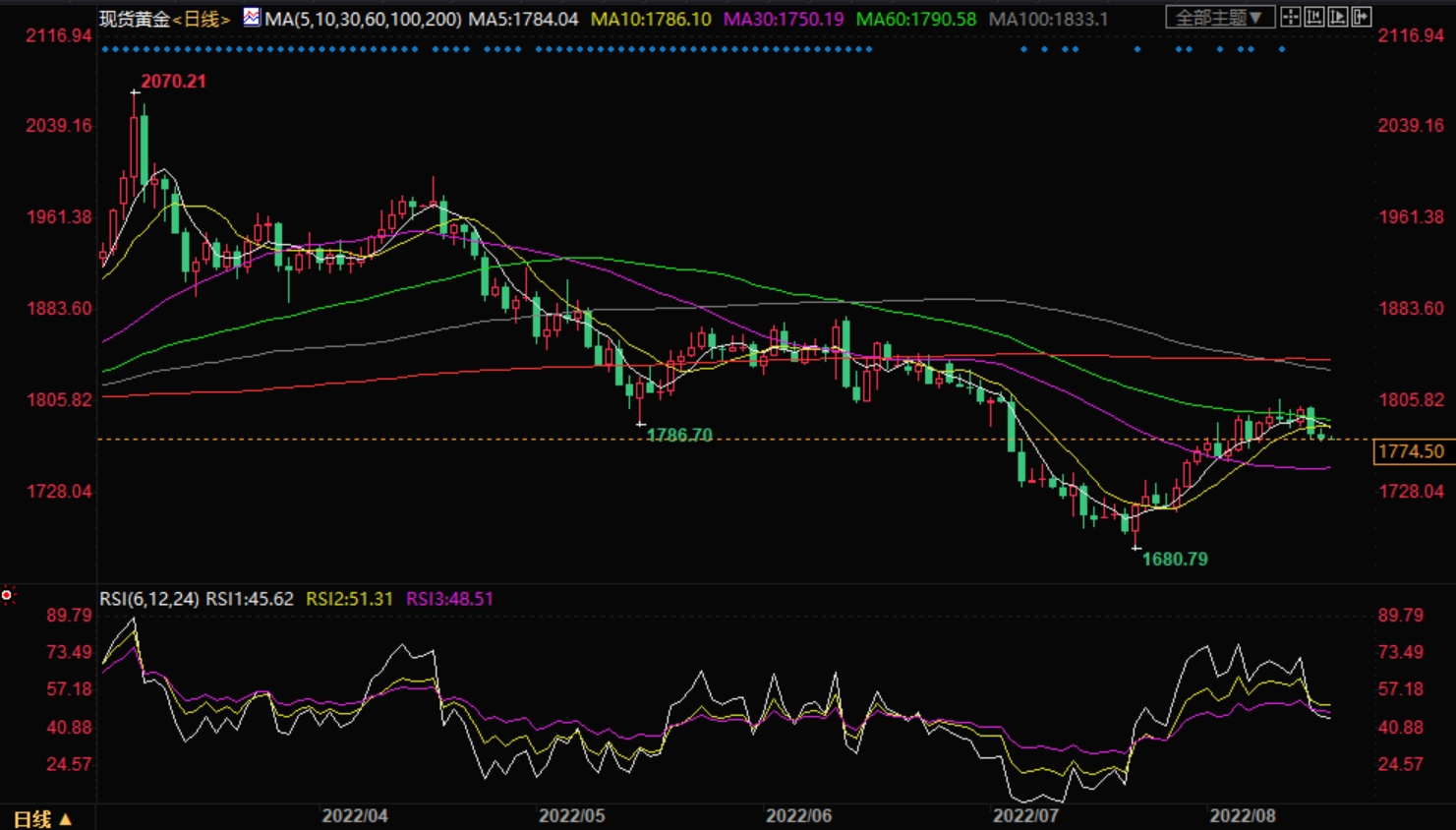Select the green MA60 legend label

point(915,19)
